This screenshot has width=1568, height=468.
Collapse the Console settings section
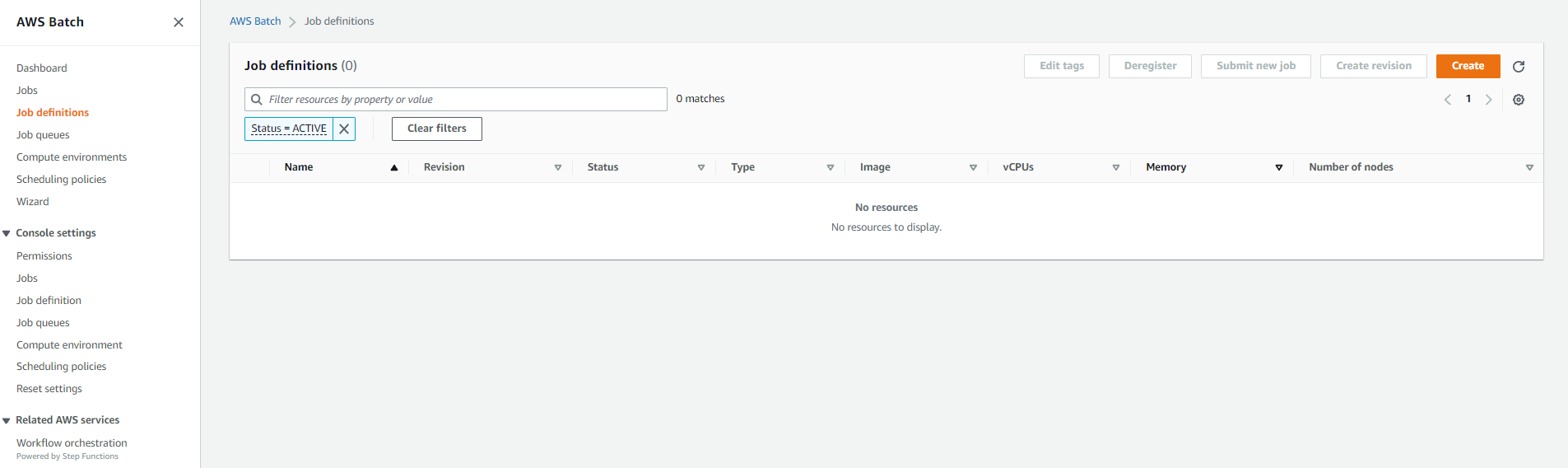[7, 233]
